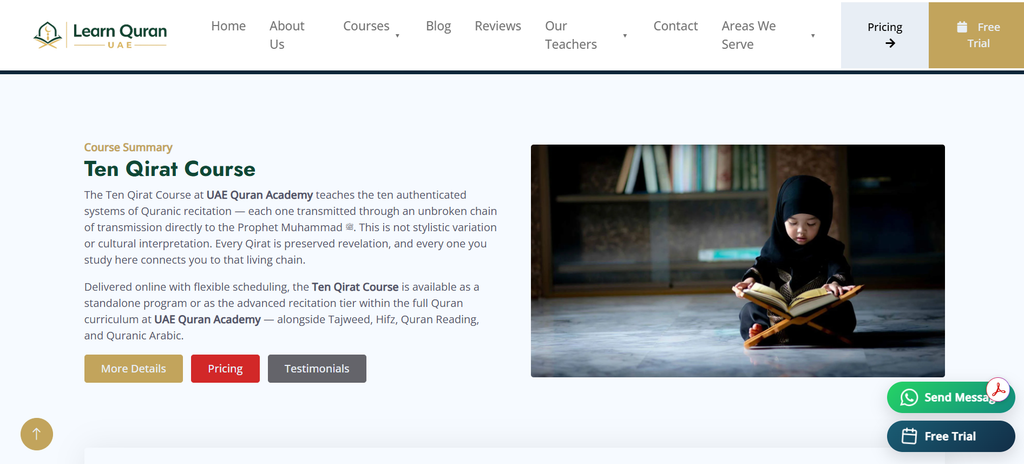Click the calendar icon in header Free Trial
This screenshot has height=464, width=1024.
point(961,27)
